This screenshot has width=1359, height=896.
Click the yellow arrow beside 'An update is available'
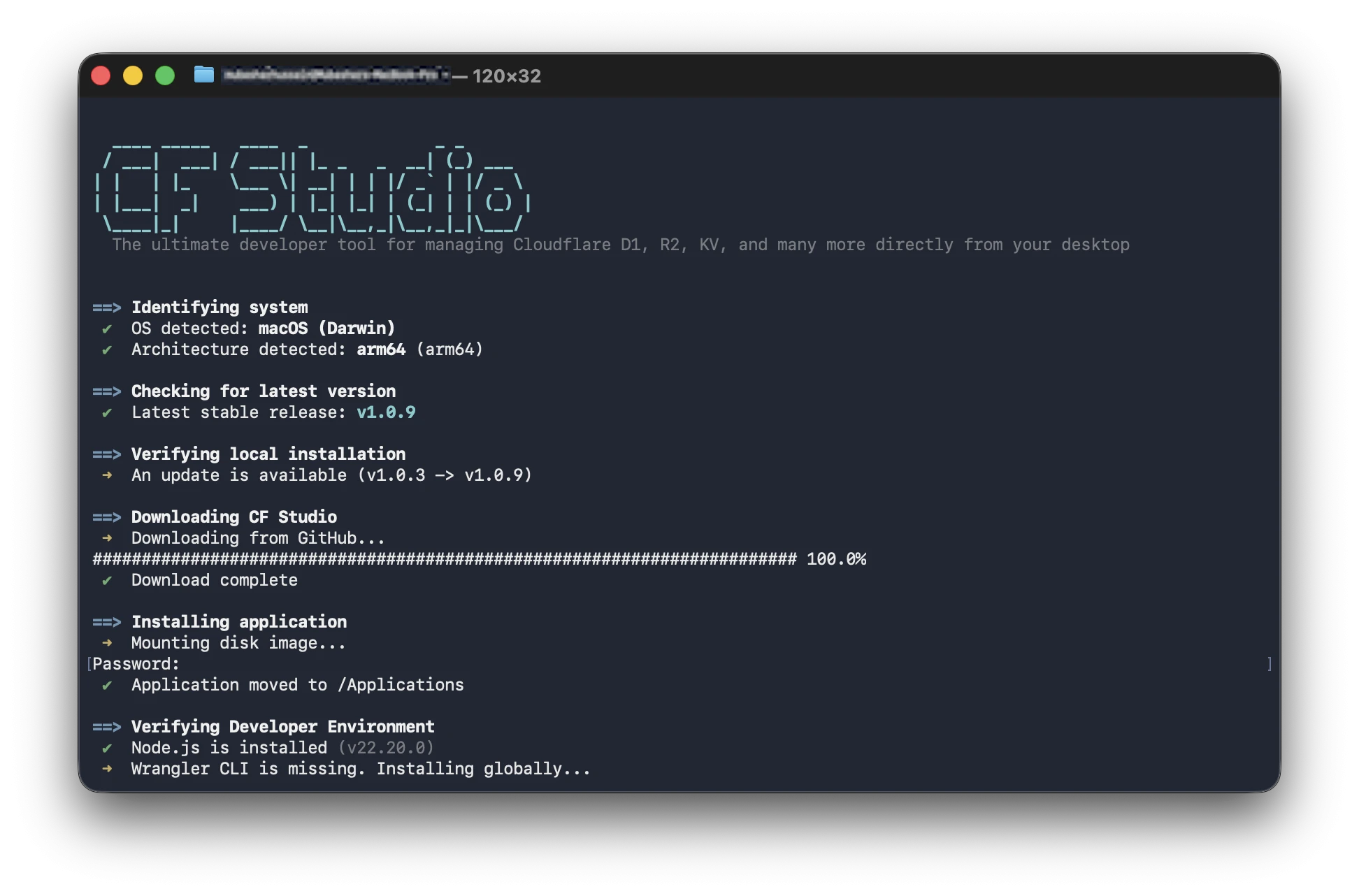pos(107,475)
